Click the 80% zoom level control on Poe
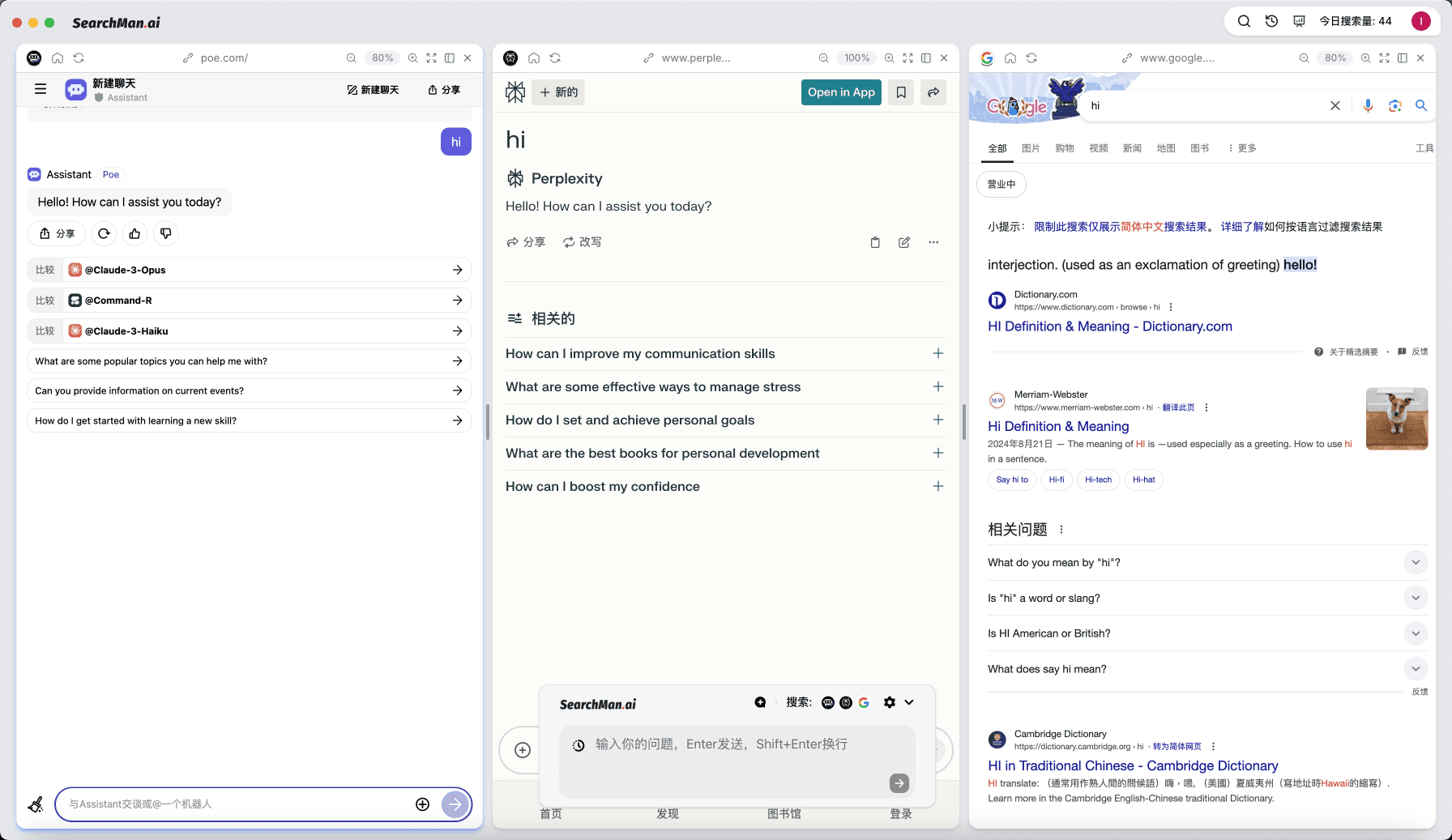The width and height of the screenshot is (1452, 840). pyautogui.click(x=382, y=58)
